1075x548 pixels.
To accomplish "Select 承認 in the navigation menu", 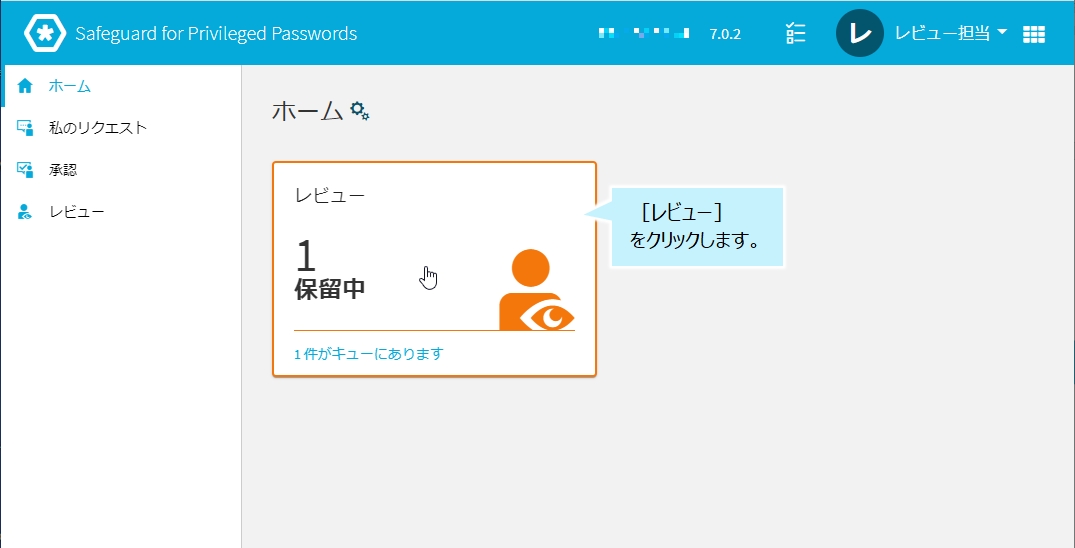I will click(x=63, y=170).
